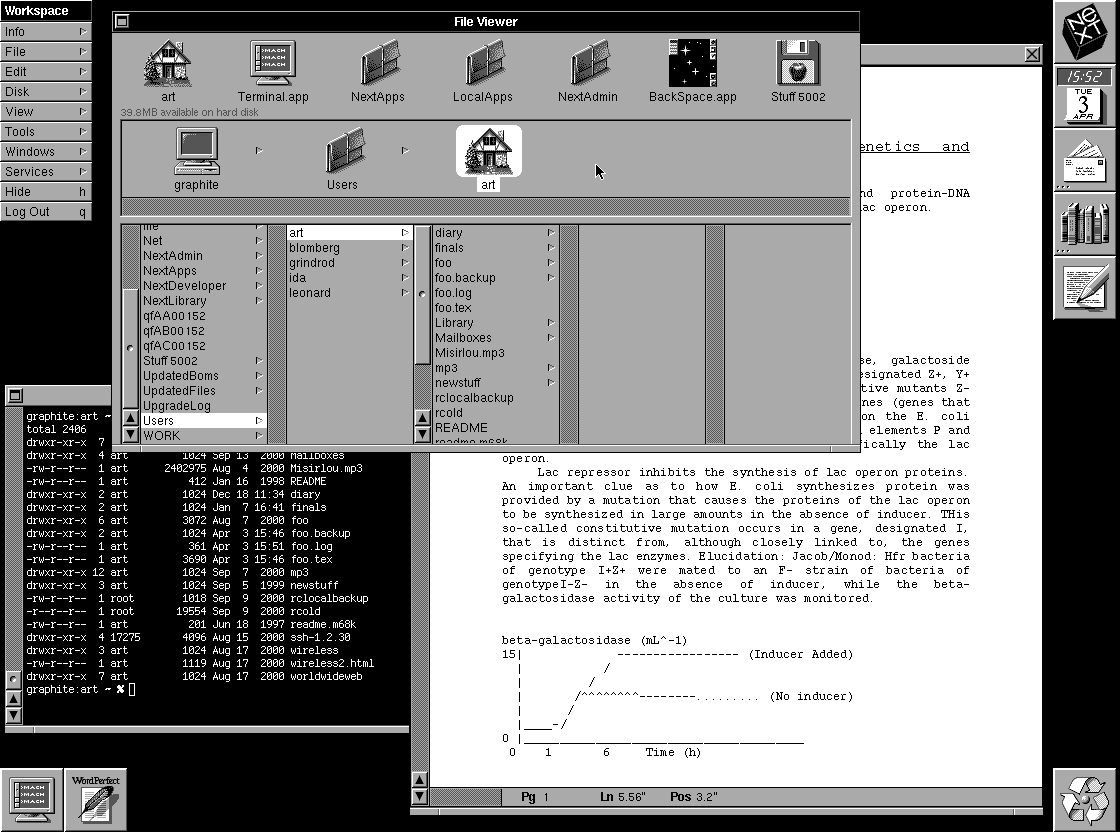Click the NeXT cube dock icon
This screenshot has width=1120, height=832.
[1084, 31]
